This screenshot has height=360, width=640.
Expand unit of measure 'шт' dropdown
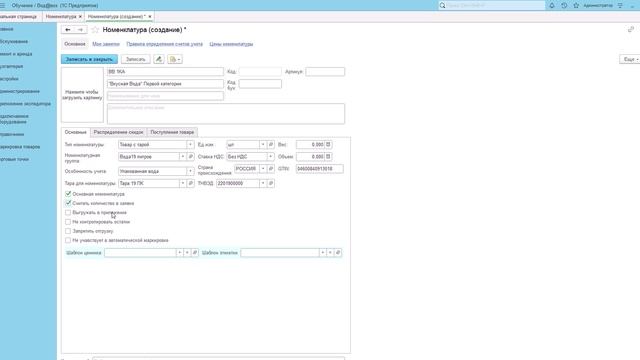pos(263,144)
